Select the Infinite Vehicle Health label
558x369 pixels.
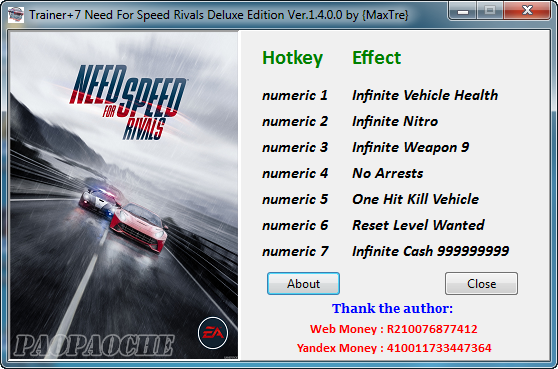(425, 95)
